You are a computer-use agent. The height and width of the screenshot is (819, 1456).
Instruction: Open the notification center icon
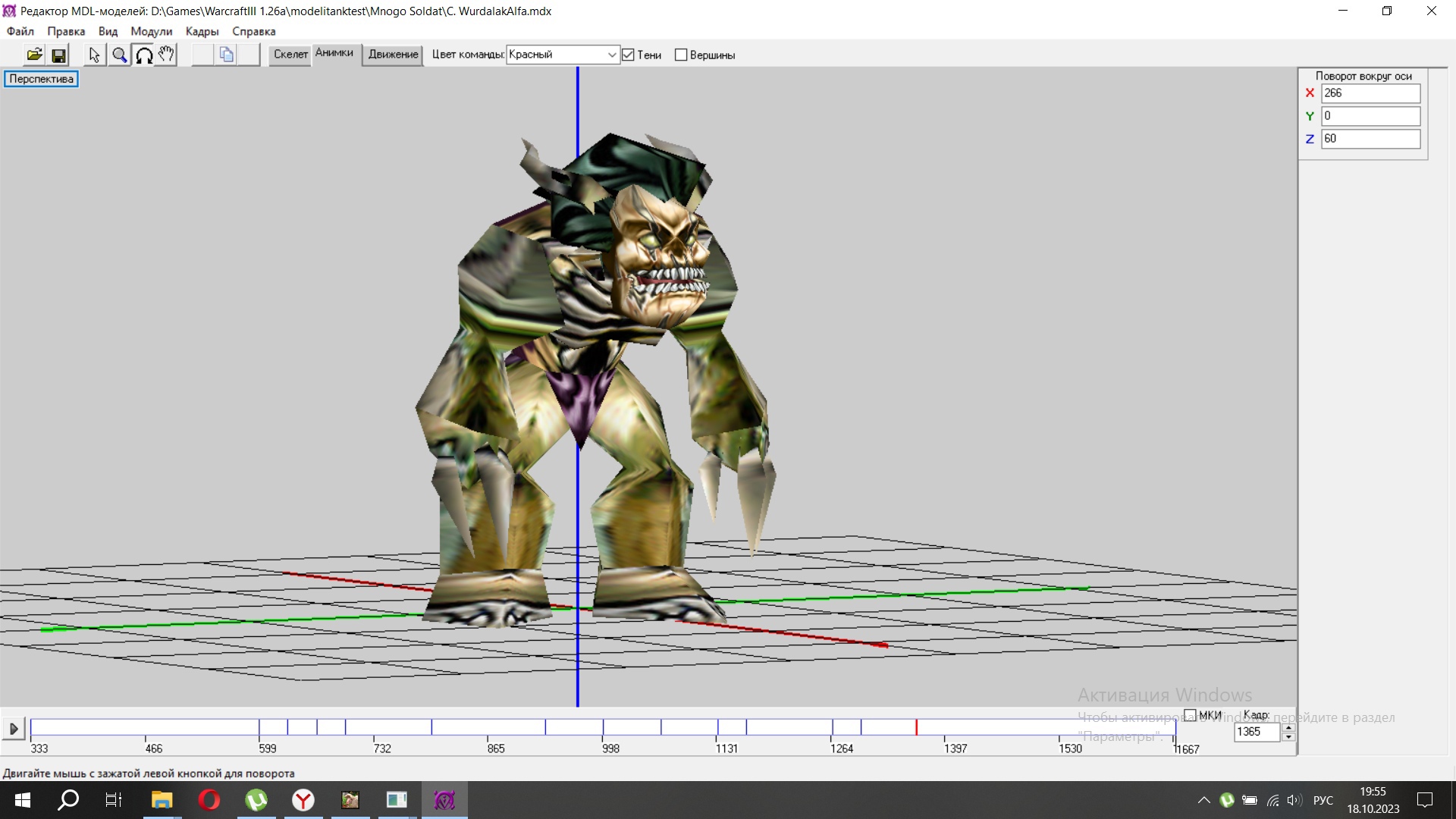point(1425,800)
